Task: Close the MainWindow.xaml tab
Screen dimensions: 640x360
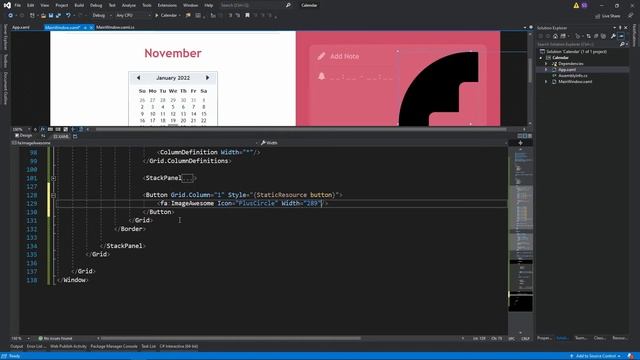Action: pos(91,27)
